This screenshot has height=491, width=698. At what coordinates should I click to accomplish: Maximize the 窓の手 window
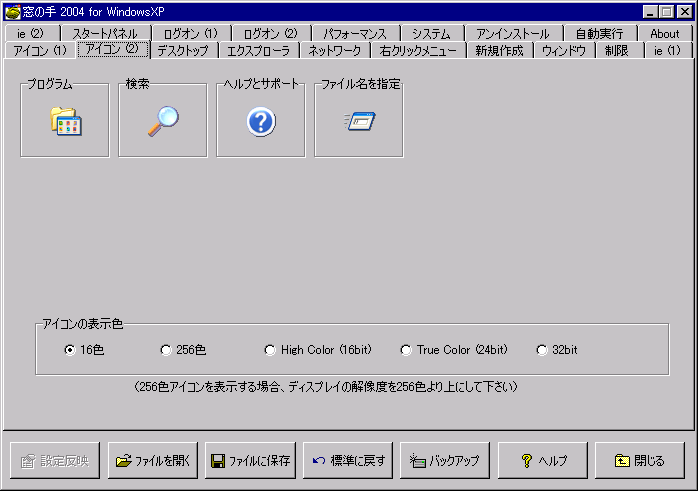[x=666, y=12]
